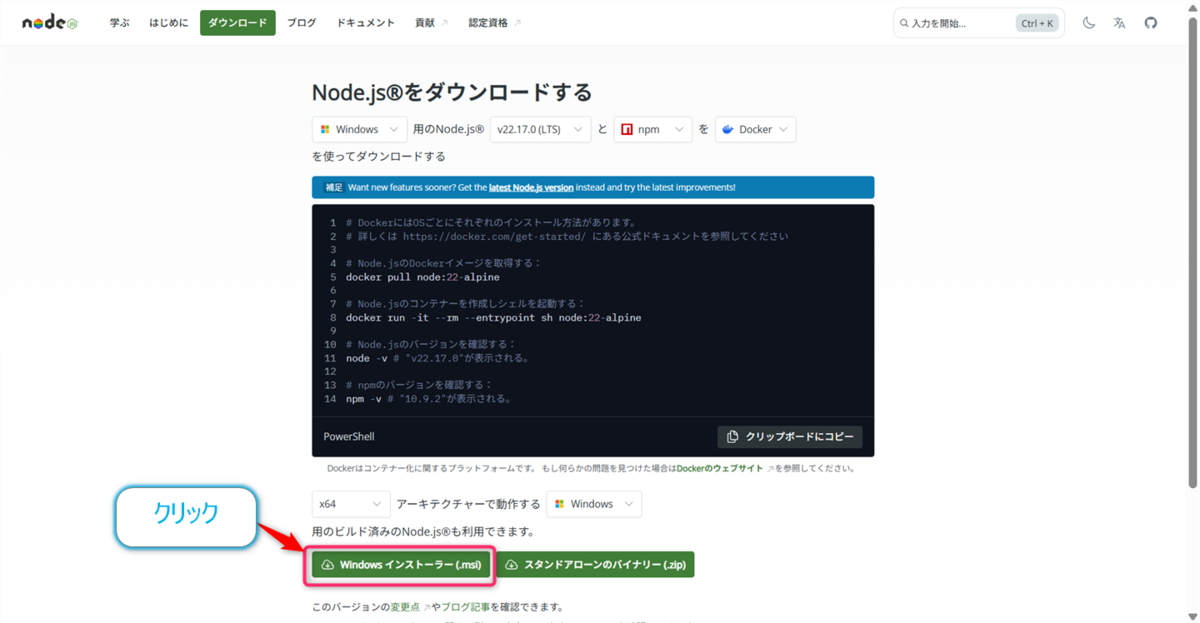Expand the Windows platform dropdown near x64
This screenshot has height=623, width=1200.
tap(594, 504)
